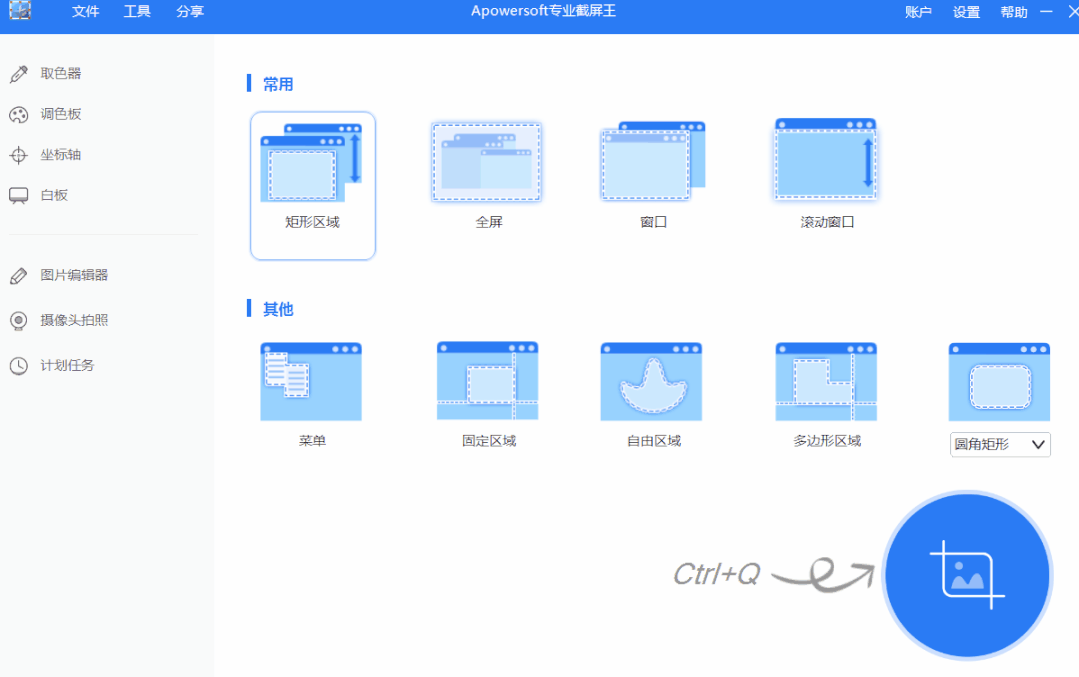Launch 图片编辑器 pencil icon

(19, 276)
